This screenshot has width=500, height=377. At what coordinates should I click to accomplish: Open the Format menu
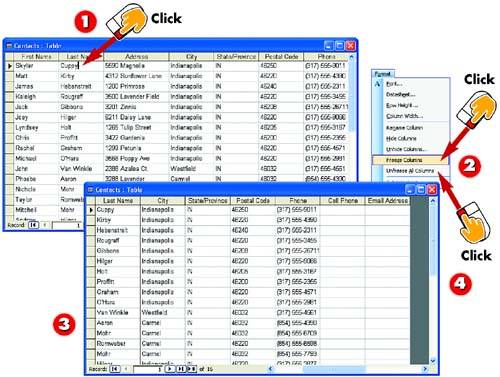382,74
